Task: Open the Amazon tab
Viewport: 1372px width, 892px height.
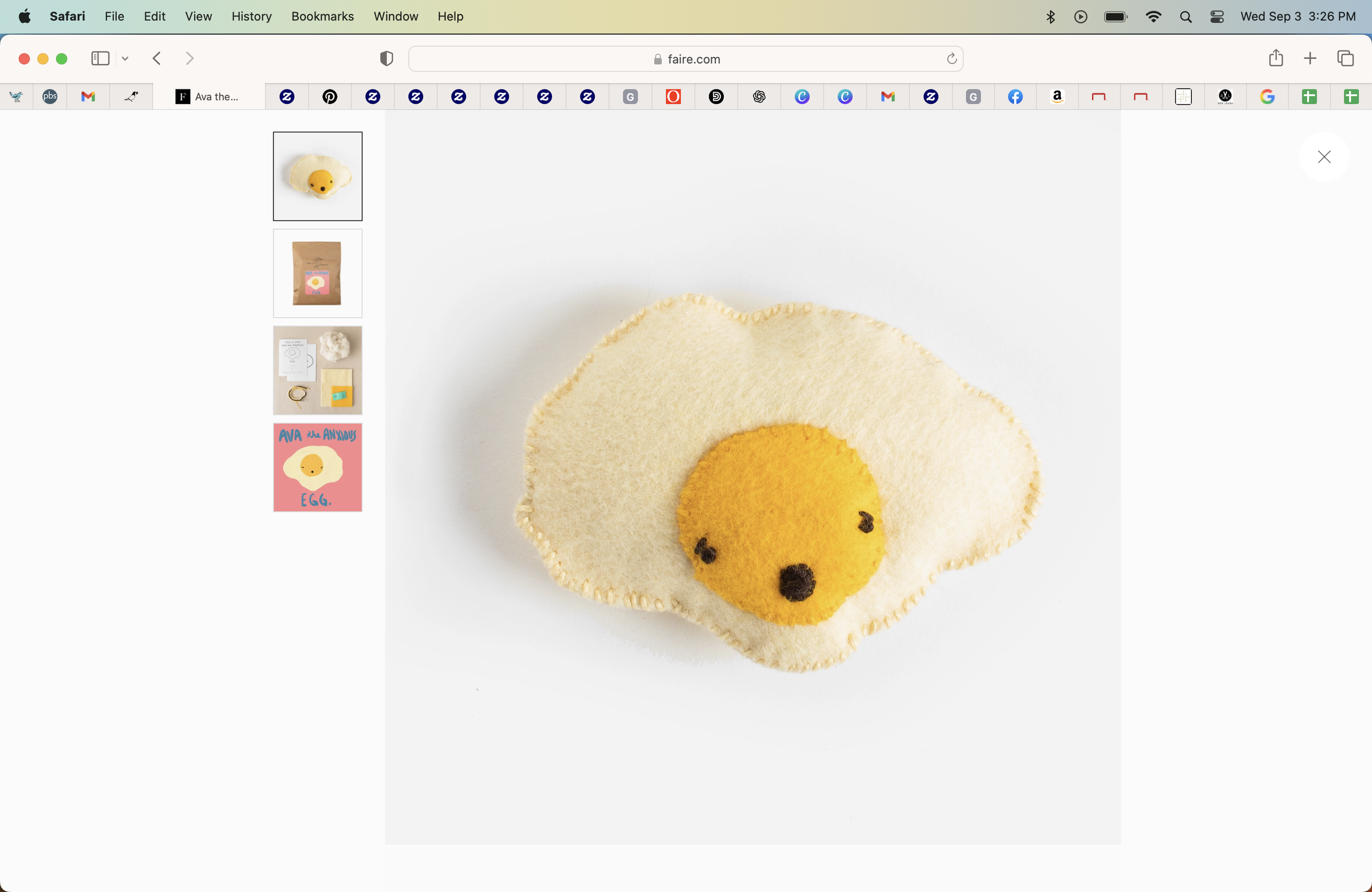Action: pyautogui.click(x=1056, y=97)
